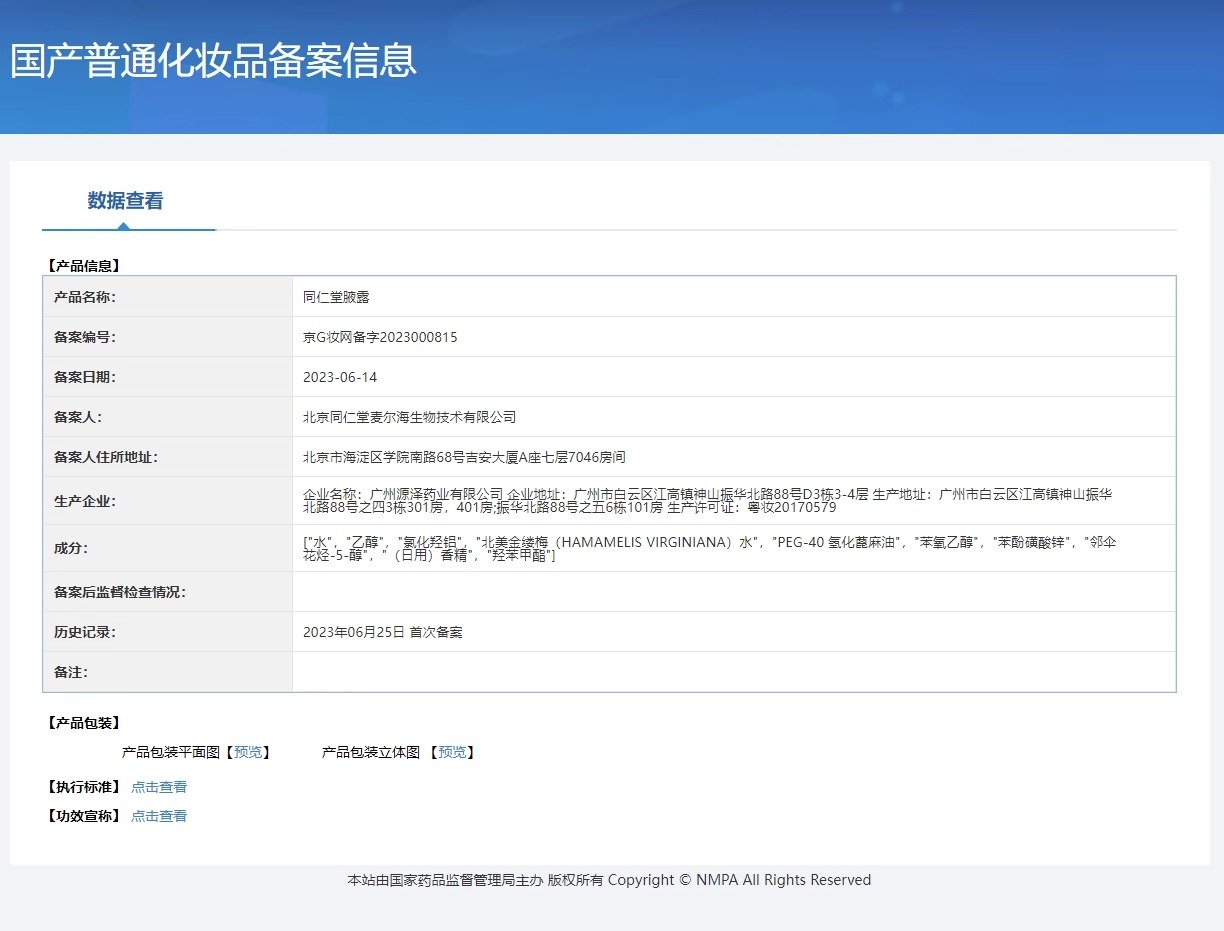The height and width of the screenshot is (931, 1224).
Task: Select the history record 2023年06月25日 首次备案
Action: [x=382, y=632]
